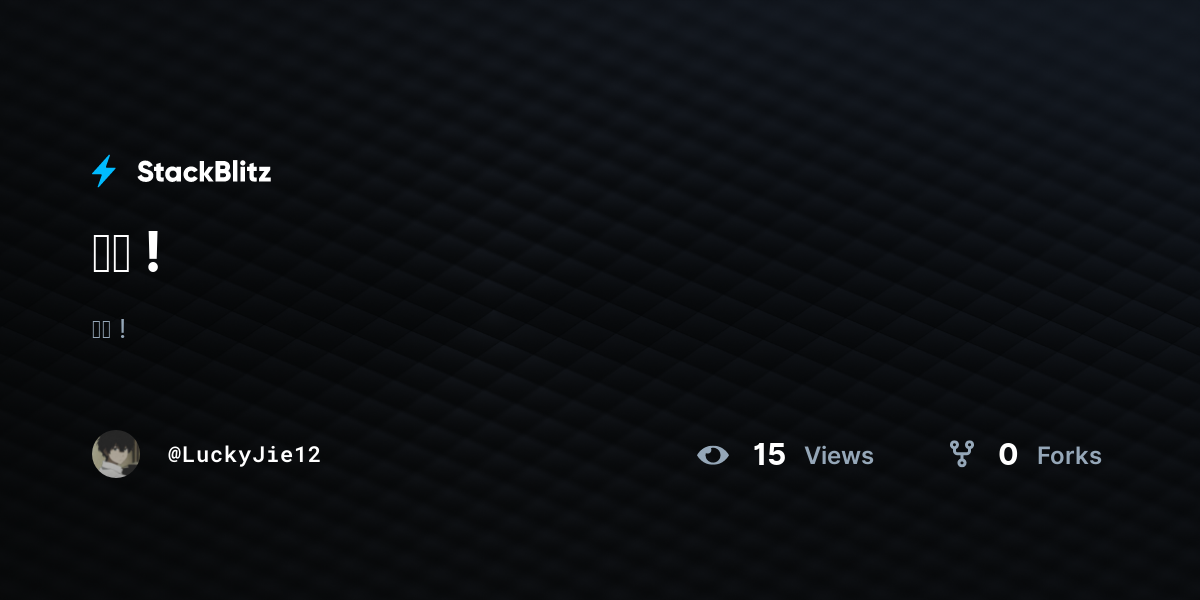Open the @LuckyJie12 username link
The image size is (1200, 600).
point(244,455)
